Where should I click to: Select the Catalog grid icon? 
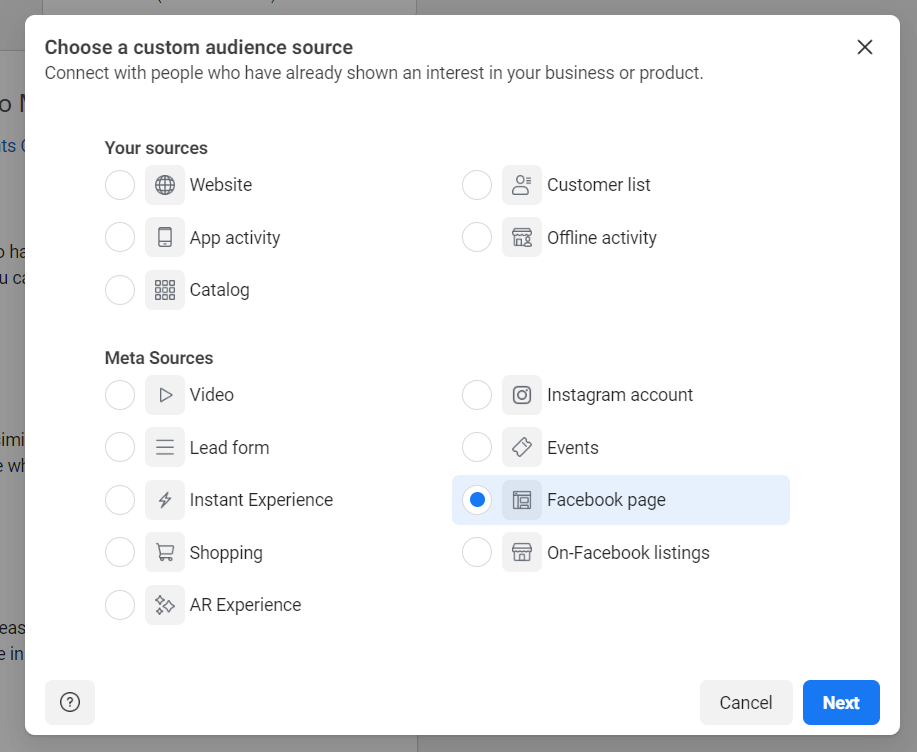164,289
